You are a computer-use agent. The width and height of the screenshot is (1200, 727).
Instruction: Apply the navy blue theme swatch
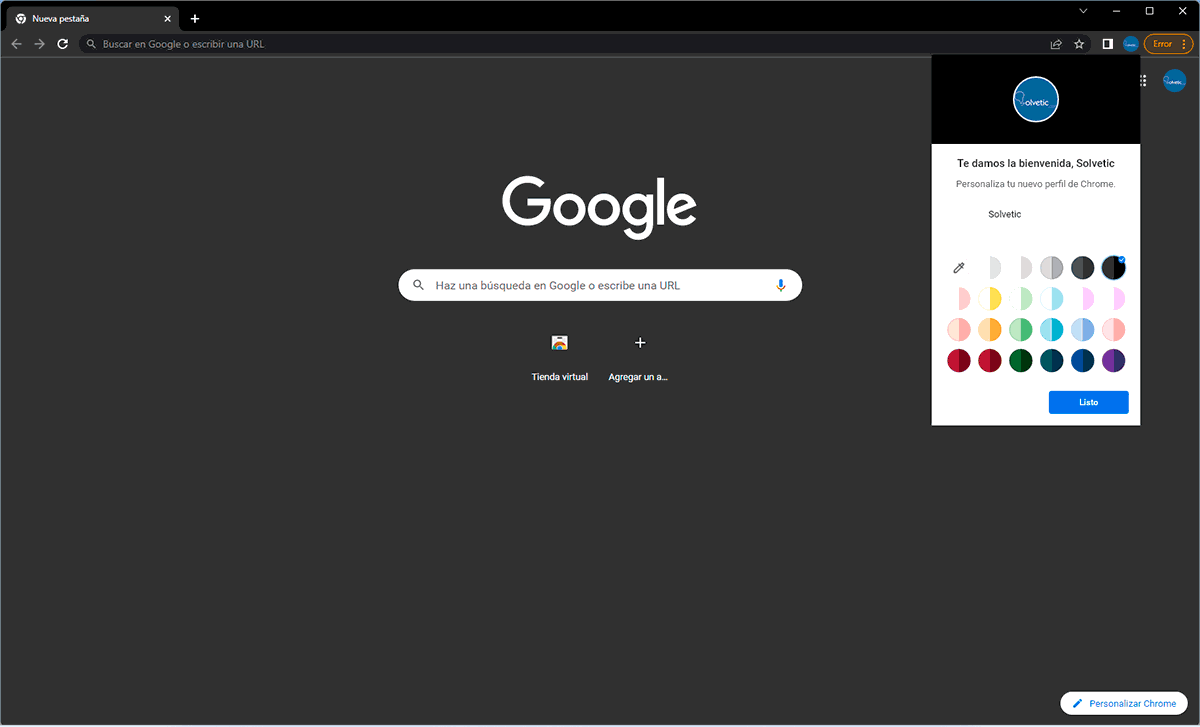[1083, 360]
